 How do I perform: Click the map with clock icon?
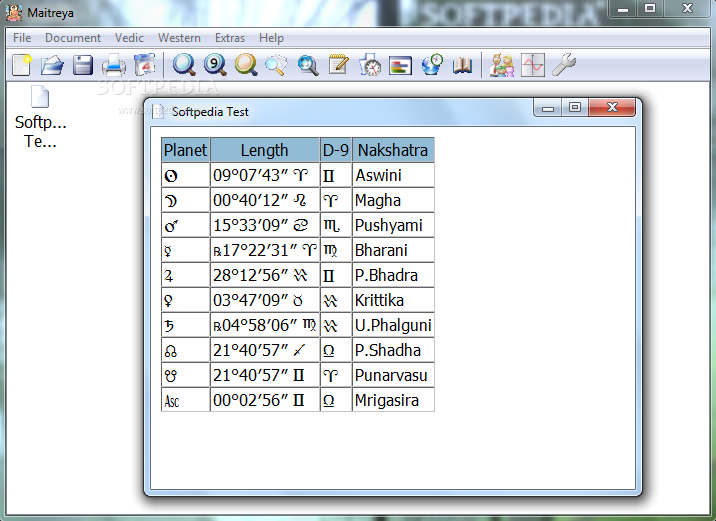(x=370, y=65)
